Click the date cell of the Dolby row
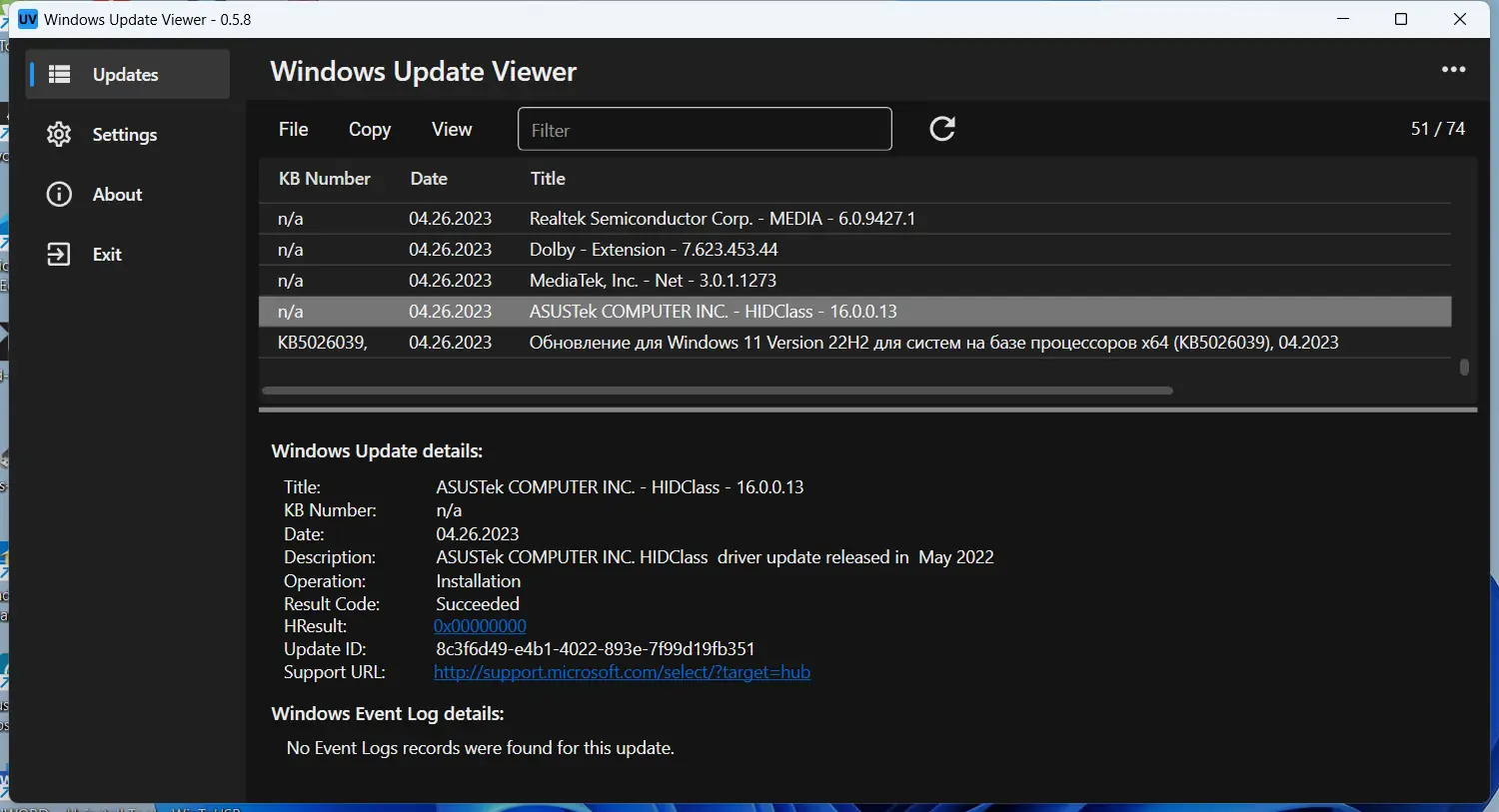The image size is (1499, 812). 451,250
